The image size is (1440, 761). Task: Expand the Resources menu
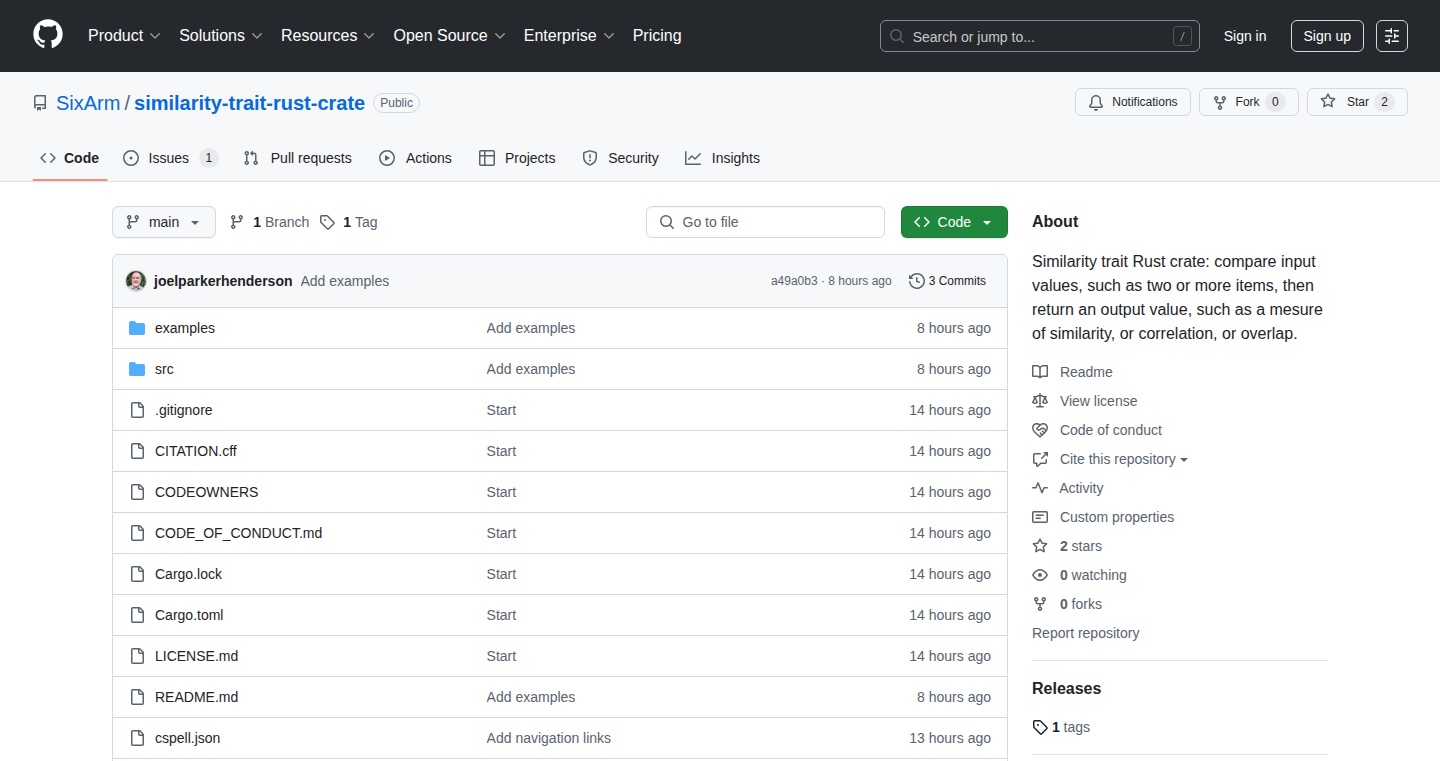pyautogui.click(x=328, y=36)
